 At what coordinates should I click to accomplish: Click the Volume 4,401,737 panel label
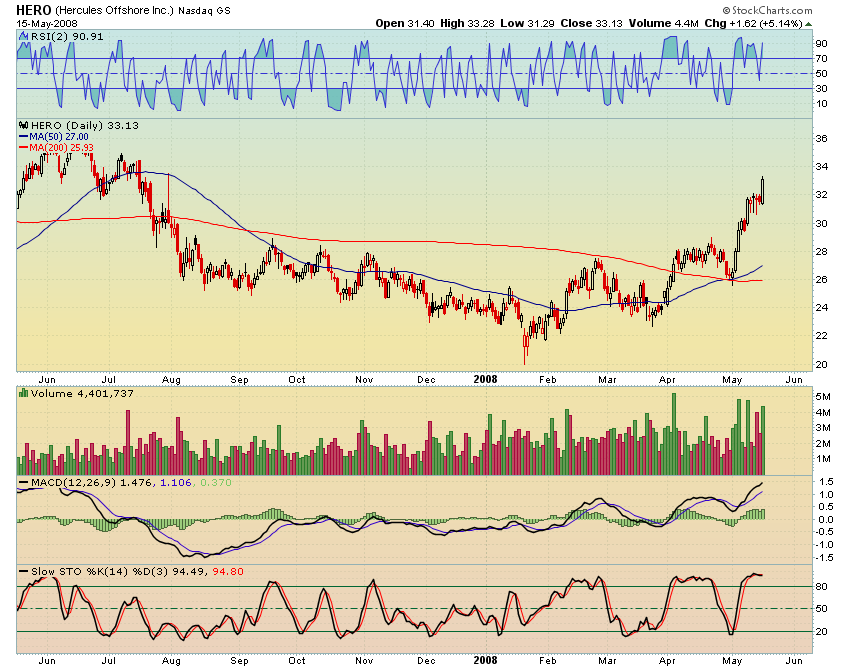coord(82,393)
